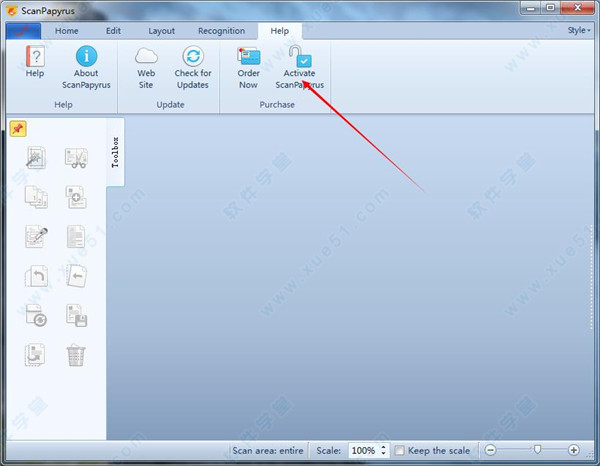The height and width of the screenshot is (466, 600).
Task: Click the Scale 100% input field
Action: (x=364, y=450)
